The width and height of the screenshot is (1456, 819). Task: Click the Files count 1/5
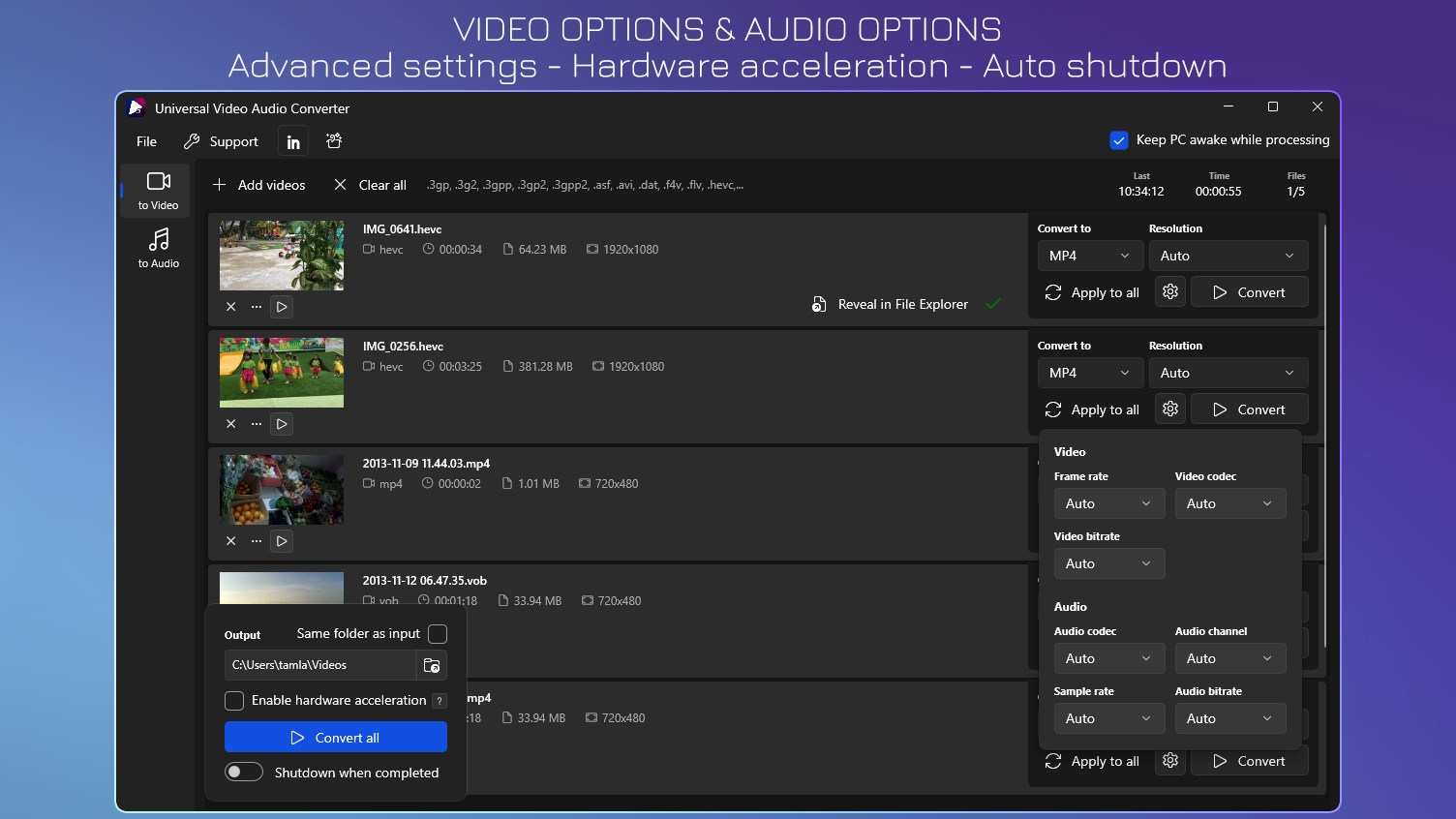(1296, 192)
